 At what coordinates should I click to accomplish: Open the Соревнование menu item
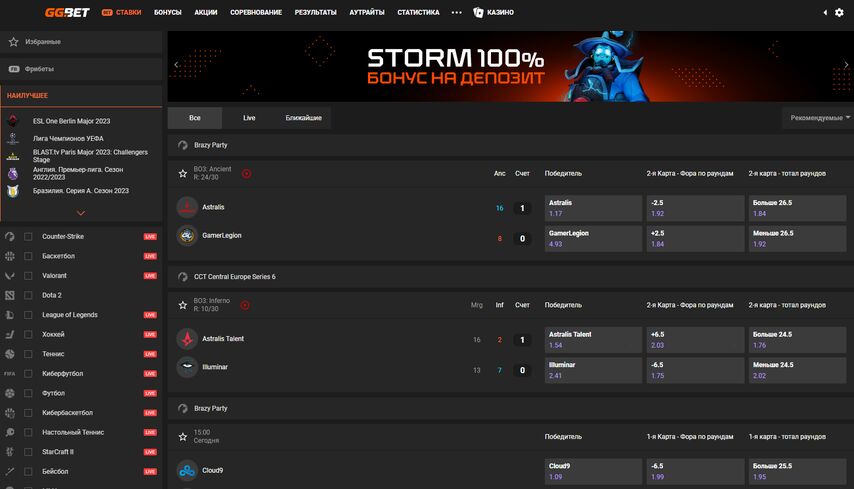tap(256, 12)
